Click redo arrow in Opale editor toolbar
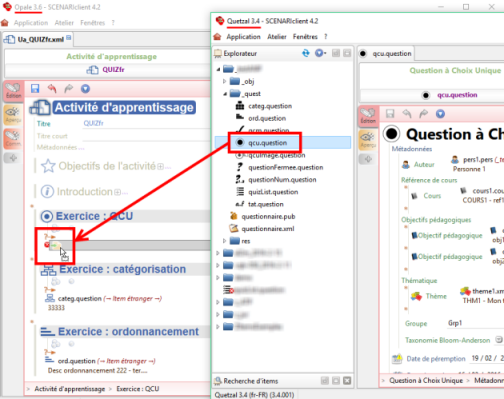Viewport: 504px width, 399px height. click(69, 88)
